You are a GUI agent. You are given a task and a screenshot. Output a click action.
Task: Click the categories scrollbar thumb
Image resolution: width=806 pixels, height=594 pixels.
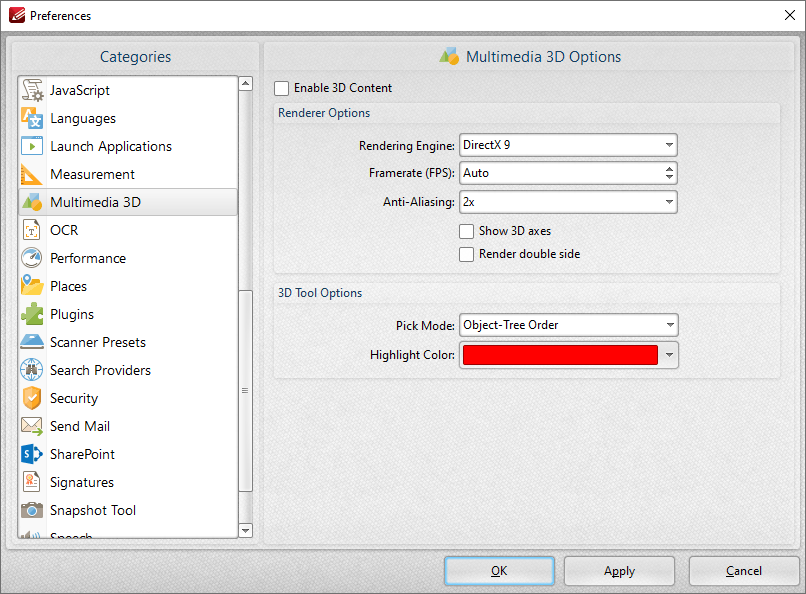(246, 391)
